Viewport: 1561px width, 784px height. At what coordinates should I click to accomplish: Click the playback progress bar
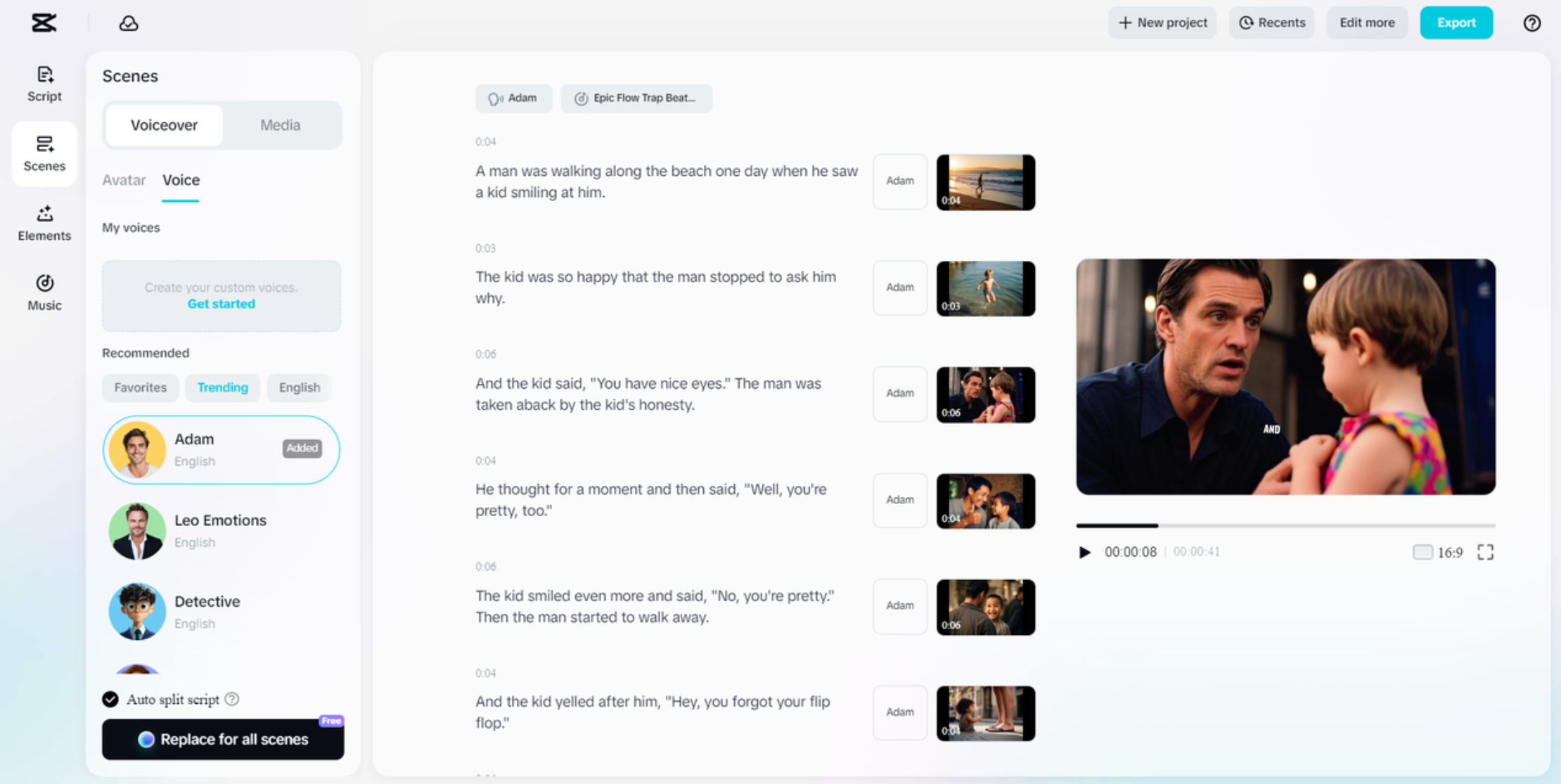click(x=1285, y=525)
